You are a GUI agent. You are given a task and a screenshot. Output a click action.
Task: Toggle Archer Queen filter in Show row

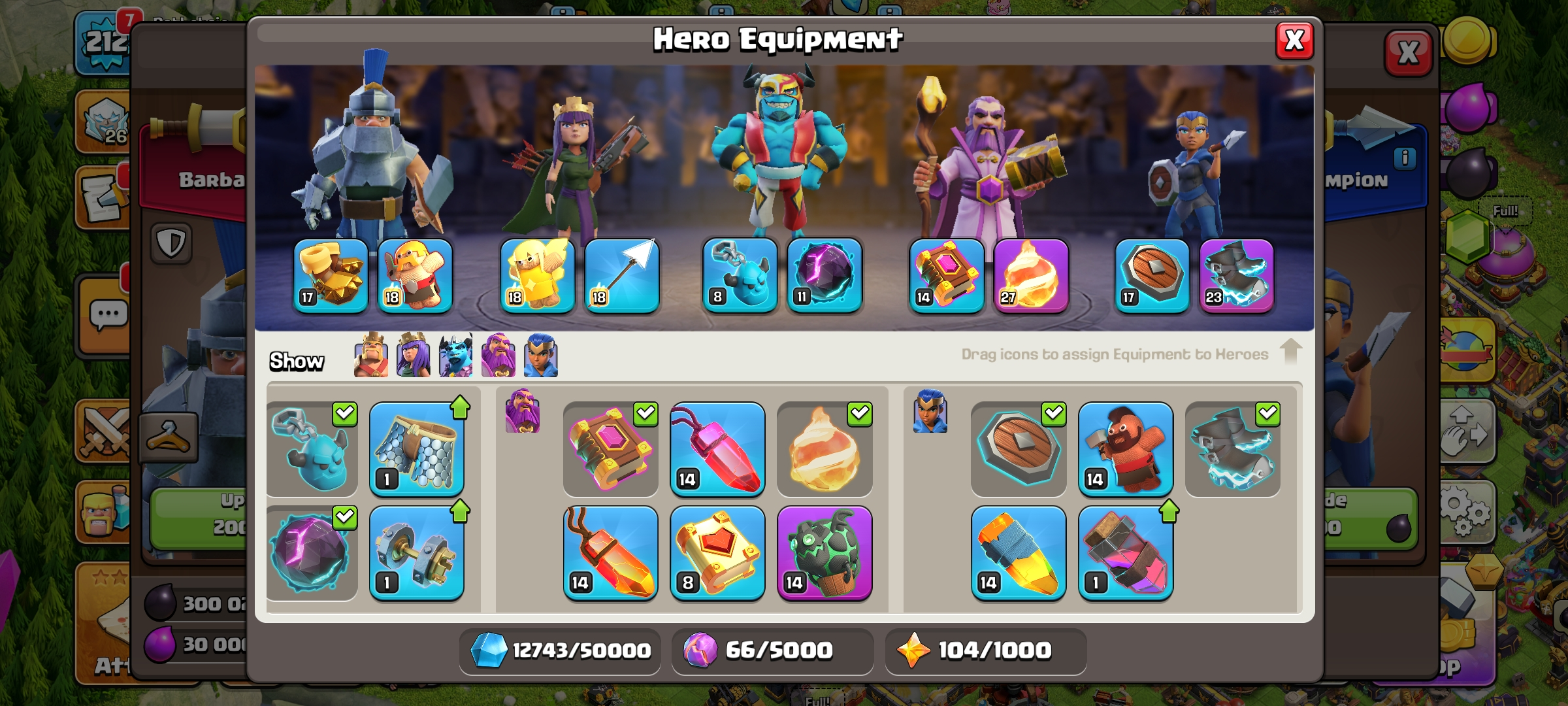point(413,355)
